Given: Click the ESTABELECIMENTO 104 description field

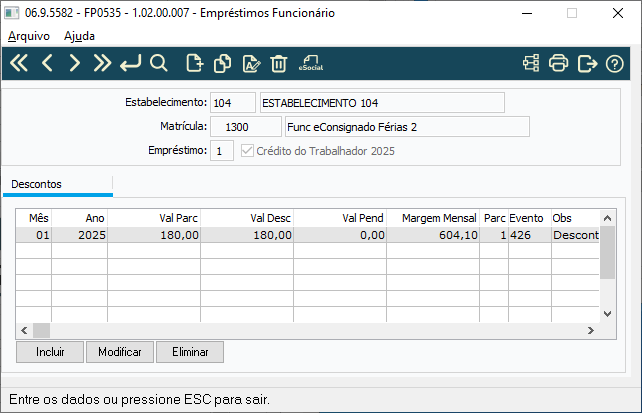Looking at the screenshot, I should [x=382, y=103].
